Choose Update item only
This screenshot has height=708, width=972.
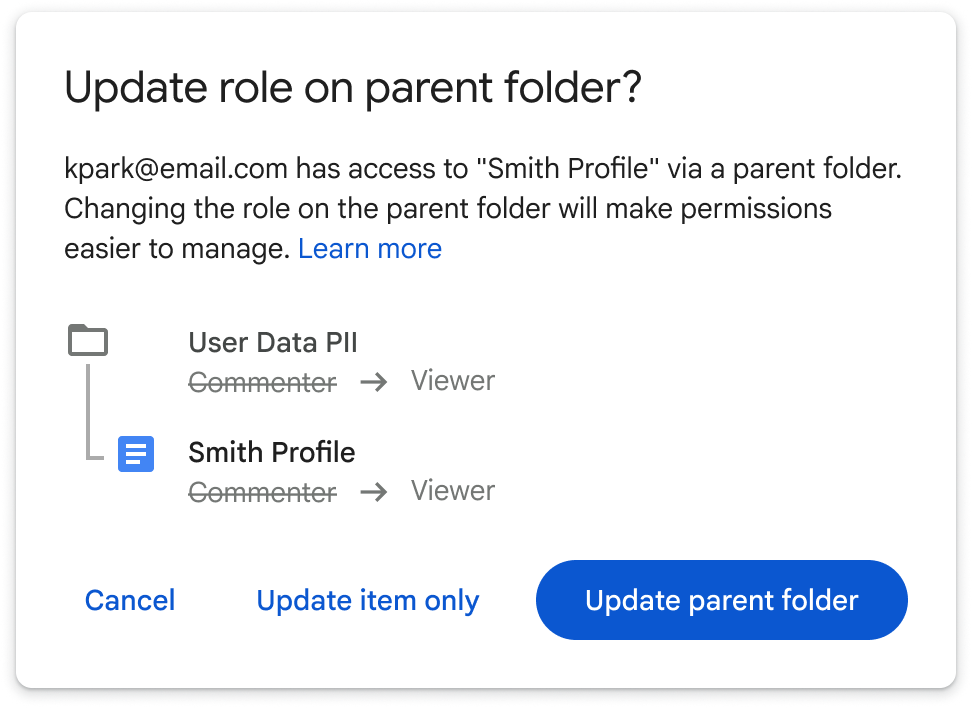click(368, 600)
